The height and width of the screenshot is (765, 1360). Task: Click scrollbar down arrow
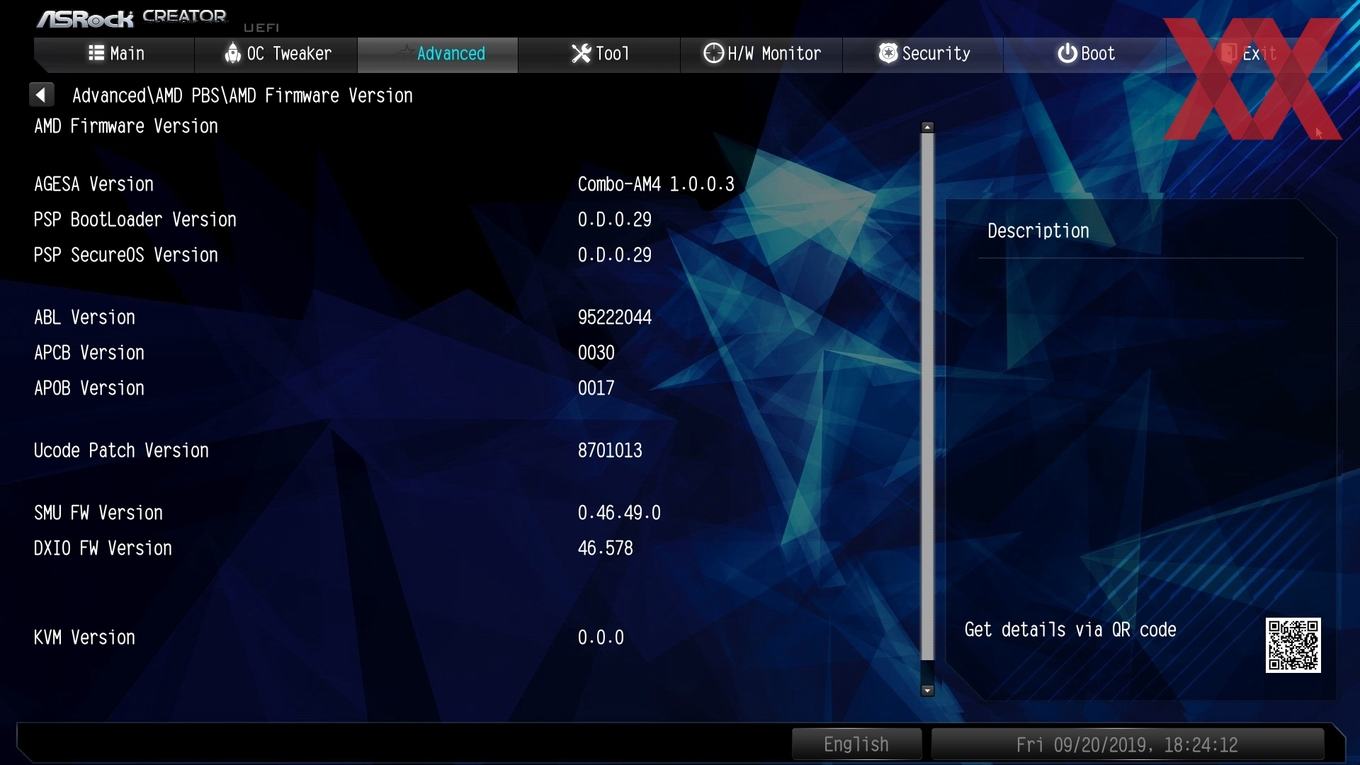[x=927, y=690]
